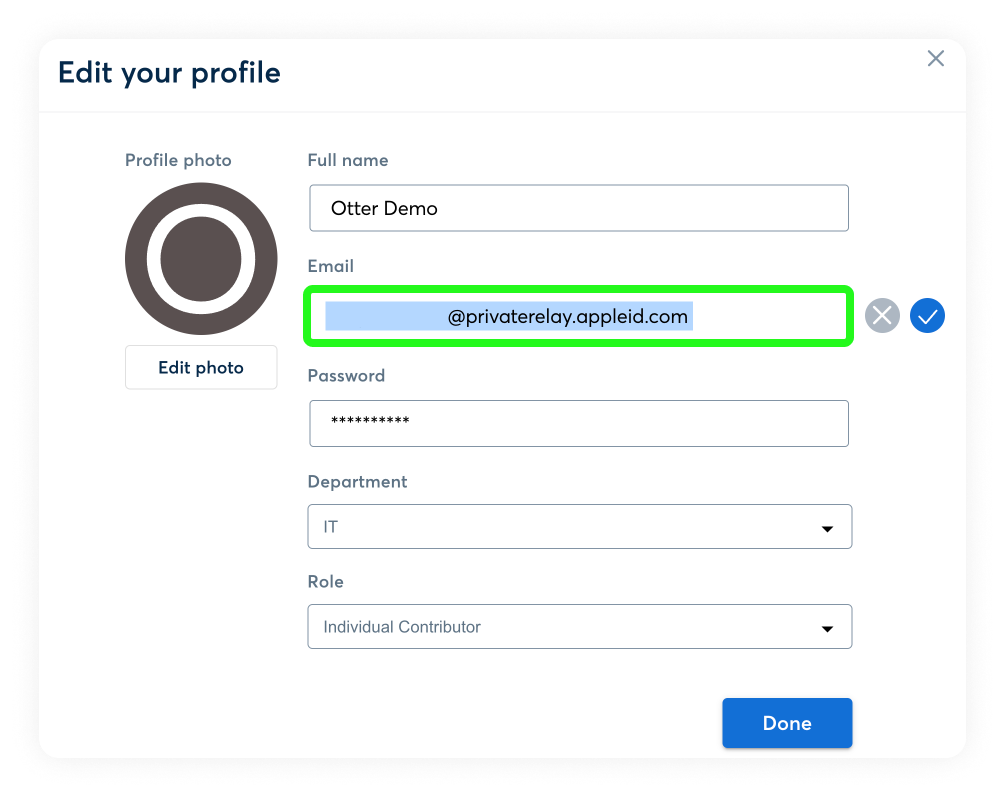Screen dimensions: 1005x797
Task: Save changes with the Done button
Action: click(787, 723)
